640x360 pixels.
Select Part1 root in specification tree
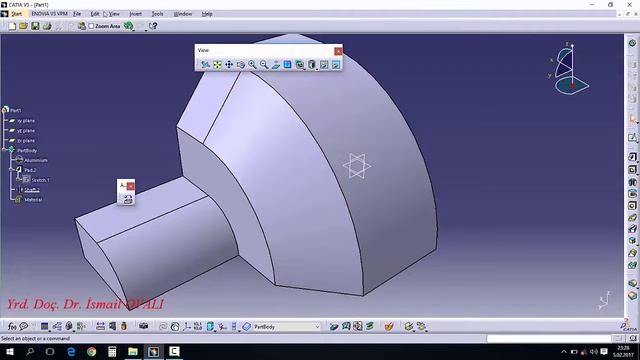(x=16, y=110)
